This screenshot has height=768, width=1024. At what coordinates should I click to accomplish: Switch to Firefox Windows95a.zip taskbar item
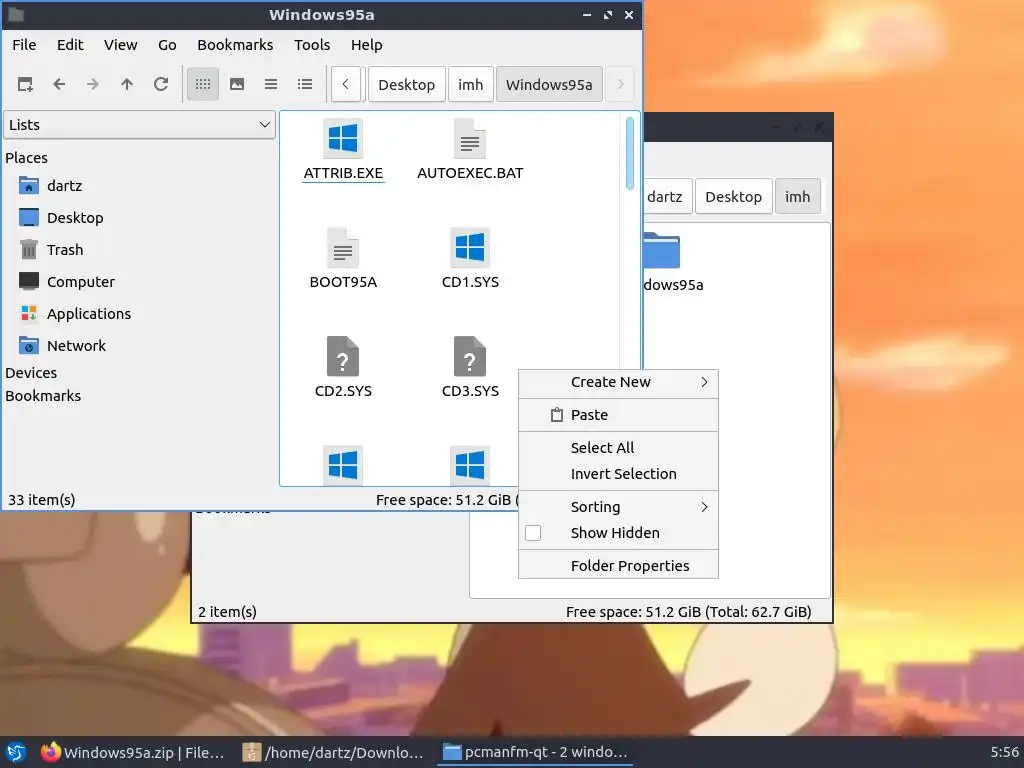[x=133, y=752]
